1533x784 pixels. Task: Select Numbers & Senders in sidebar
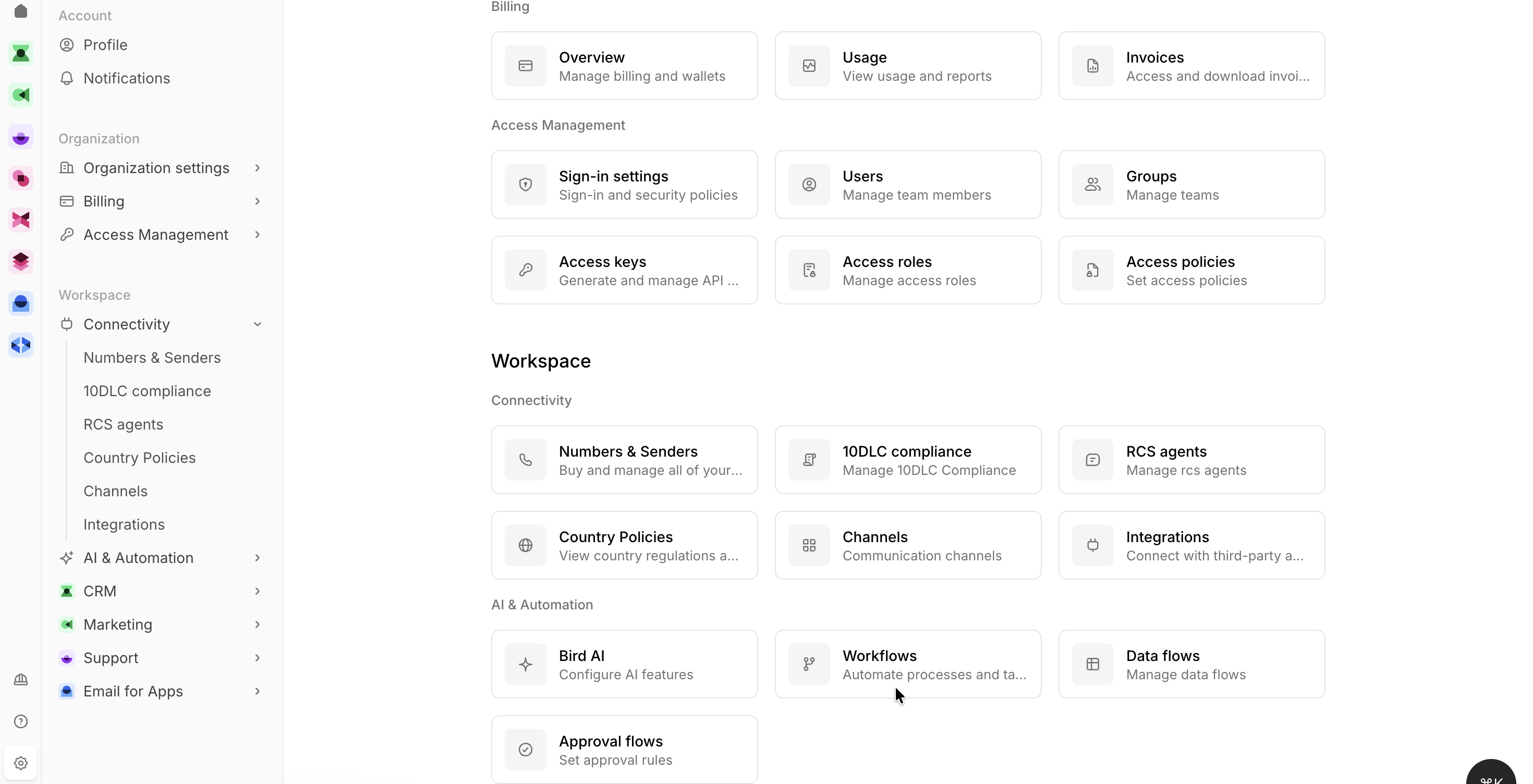[x=152, y=358]
